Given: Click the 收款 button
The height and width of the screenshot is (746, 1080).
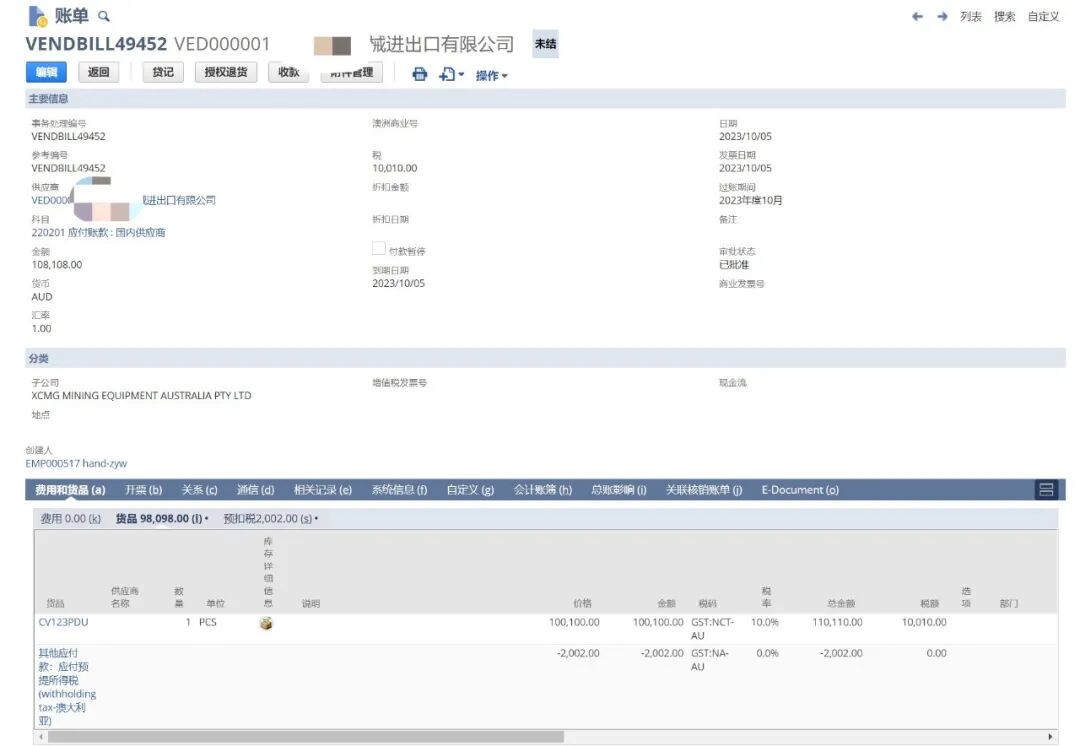Looking at the screenshot, I should coord(289,72).
